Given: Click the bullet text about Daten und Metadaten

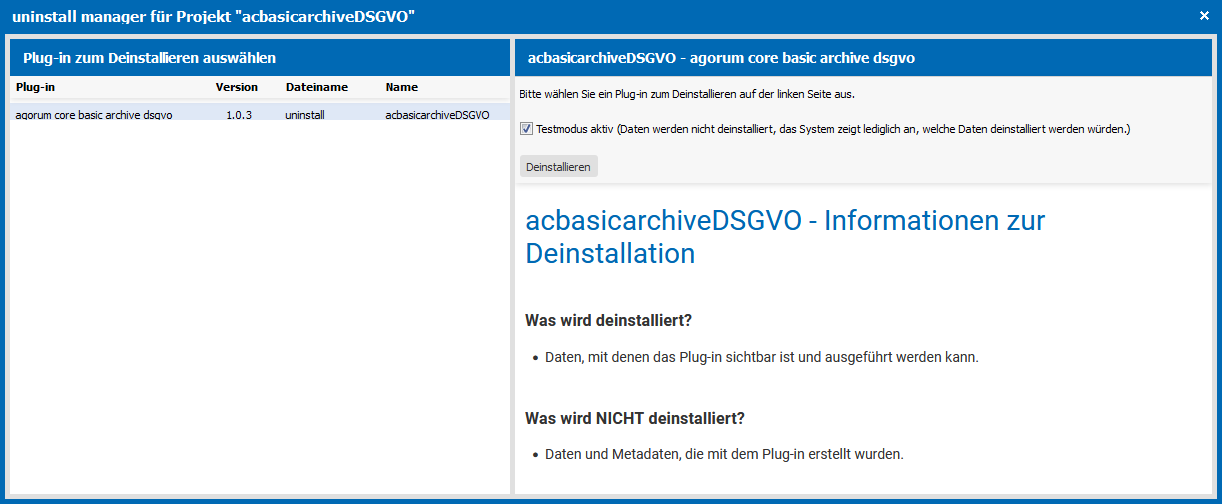Looking at the screenshot, I should [724, 454].
